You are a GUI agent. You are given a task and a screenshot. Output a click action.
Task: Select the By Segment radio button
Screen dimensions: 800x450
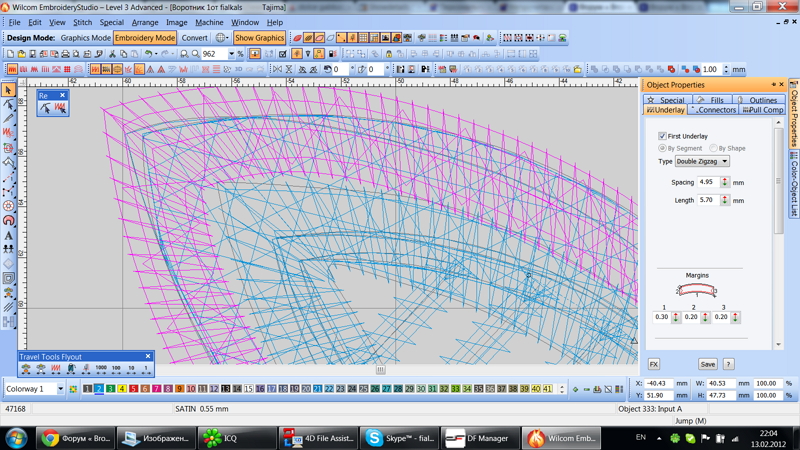[x=663, y=148]
